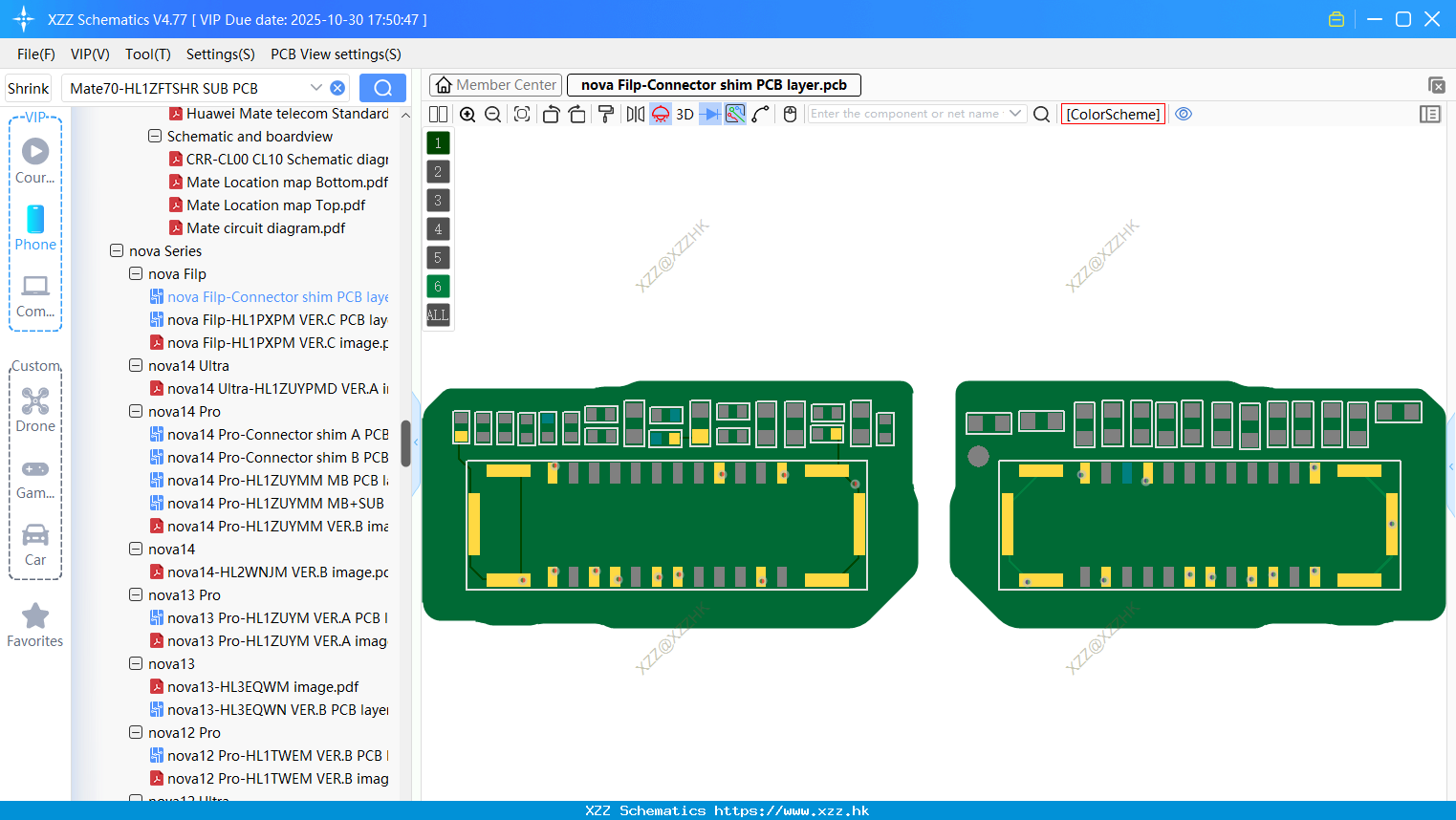1456x820 pixels.
Task: Toggle the red highlight lamp tool
Action: point(661,114)
